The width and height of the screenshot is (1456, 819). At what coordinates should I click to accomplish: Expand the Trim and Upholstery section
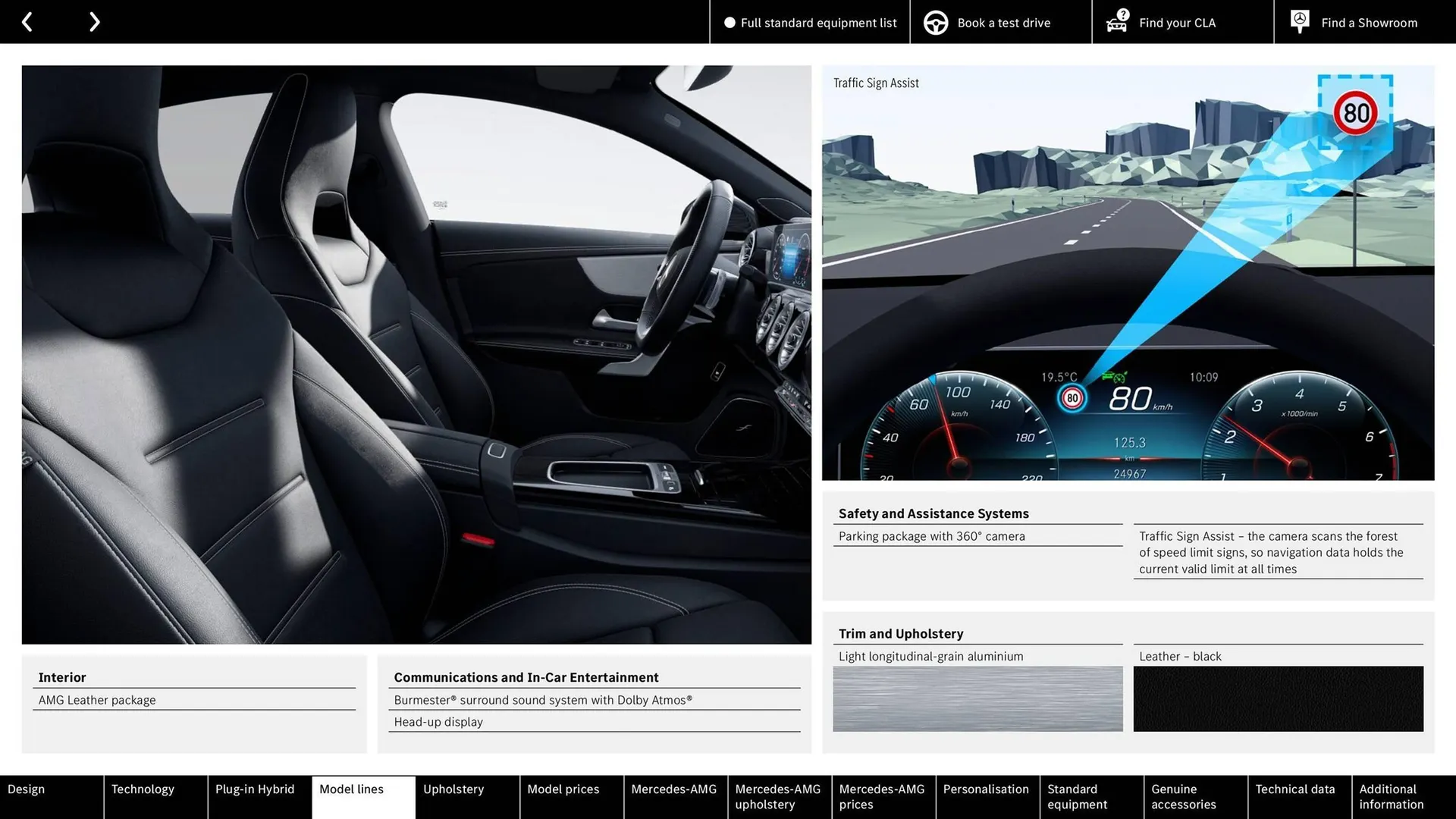900,633
